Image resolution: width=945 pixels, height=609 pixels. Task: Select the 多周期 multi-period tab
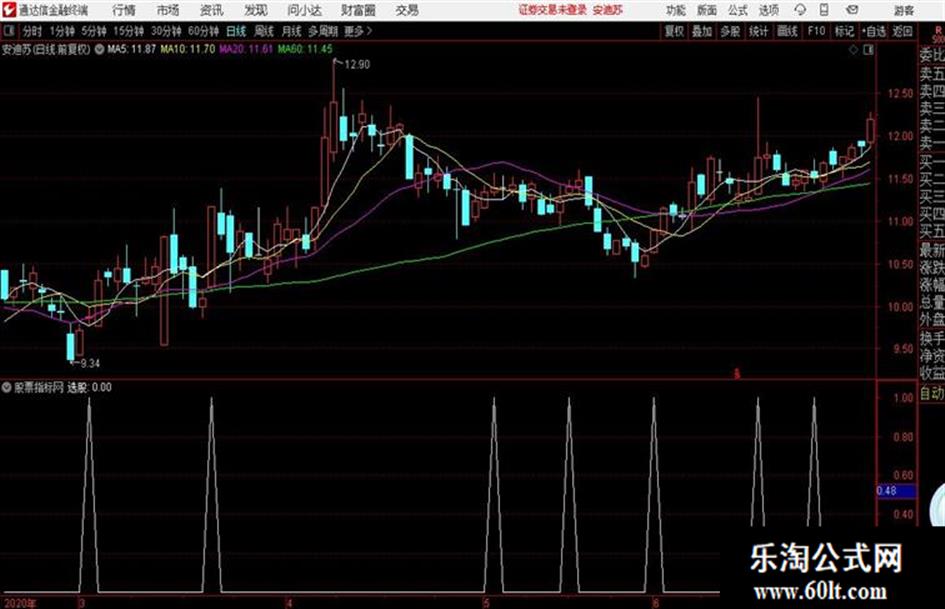(x=323, y=31)
